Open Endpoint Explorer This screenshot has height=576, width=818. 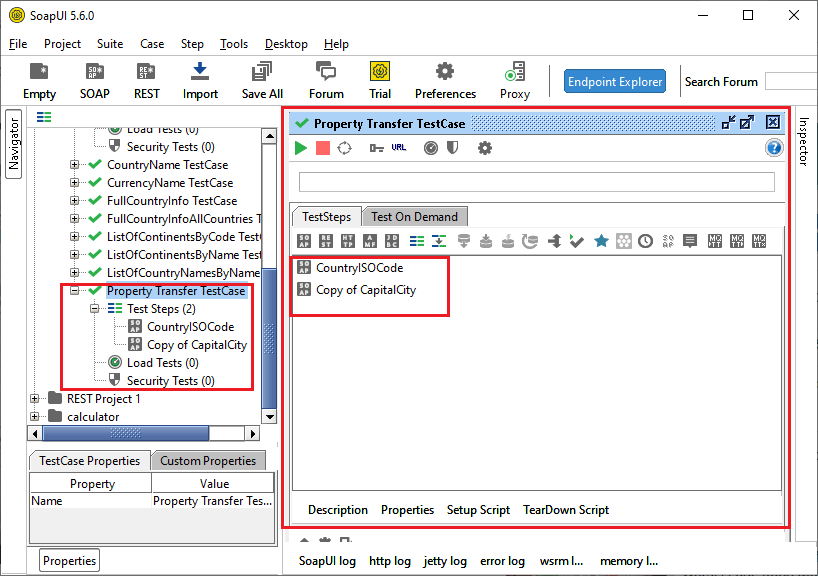pos(615,81)
